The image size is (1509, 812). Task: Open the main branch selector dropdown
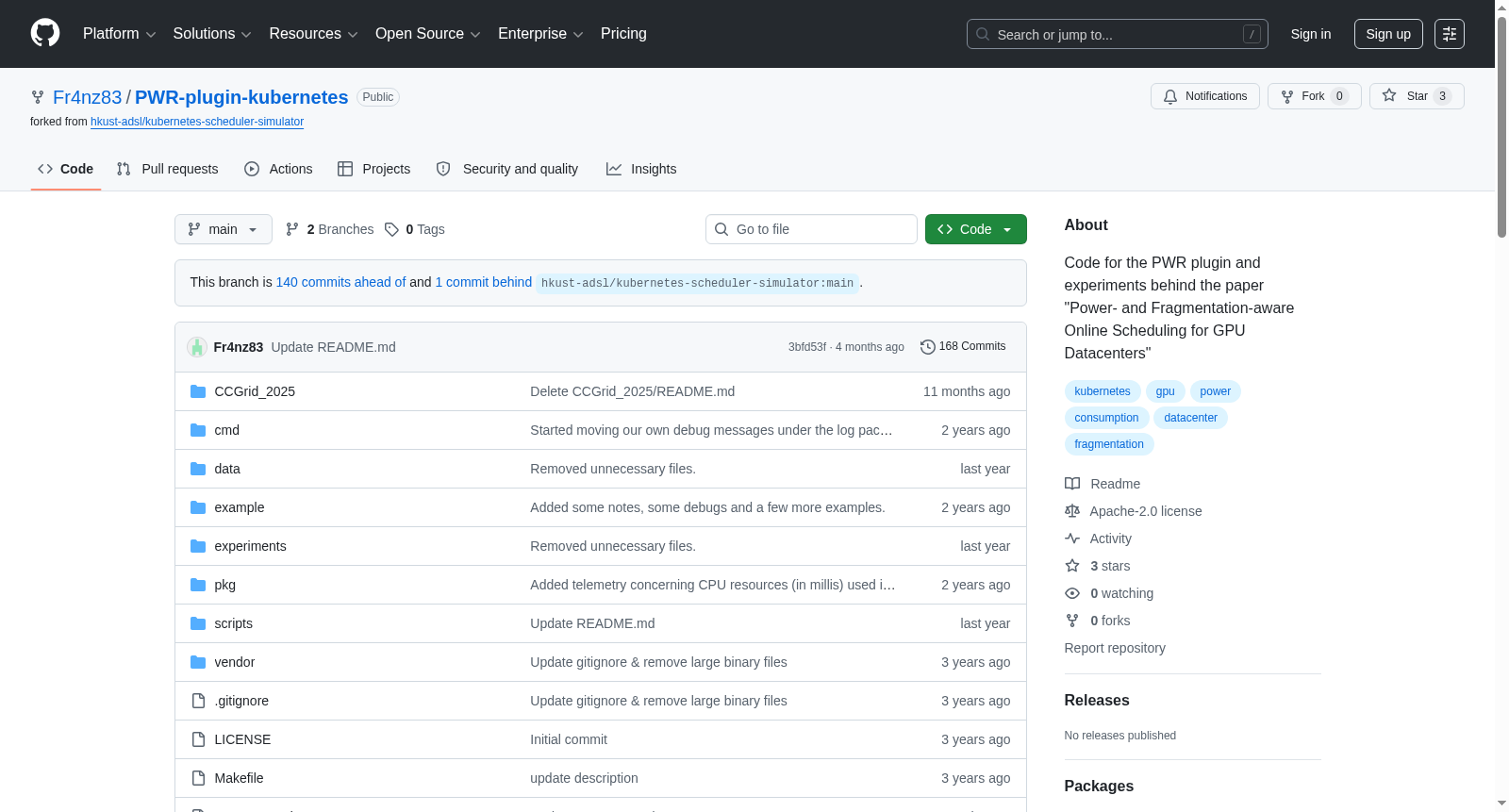[x=224, y=229]
